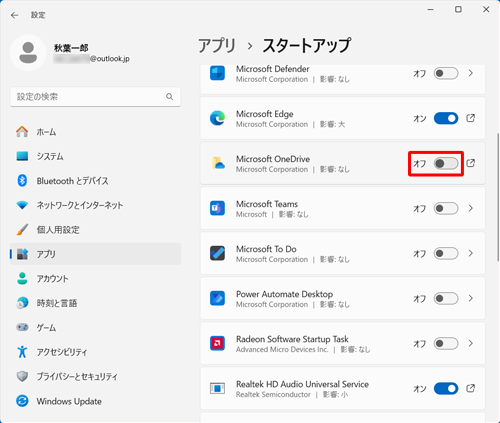
Task: Click the Bluetooth icon in sidebar
Action: point(22,181)
